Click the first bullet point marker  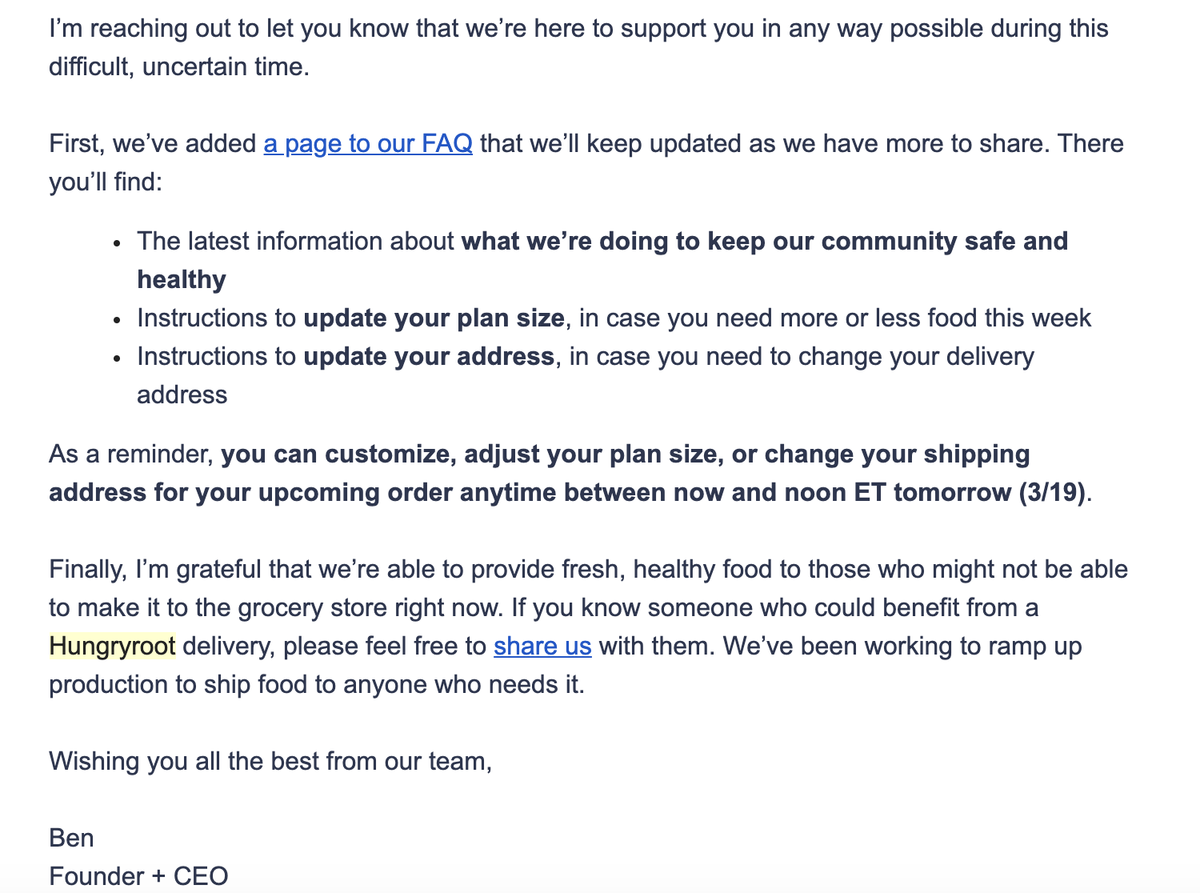[x=118, y=243]
